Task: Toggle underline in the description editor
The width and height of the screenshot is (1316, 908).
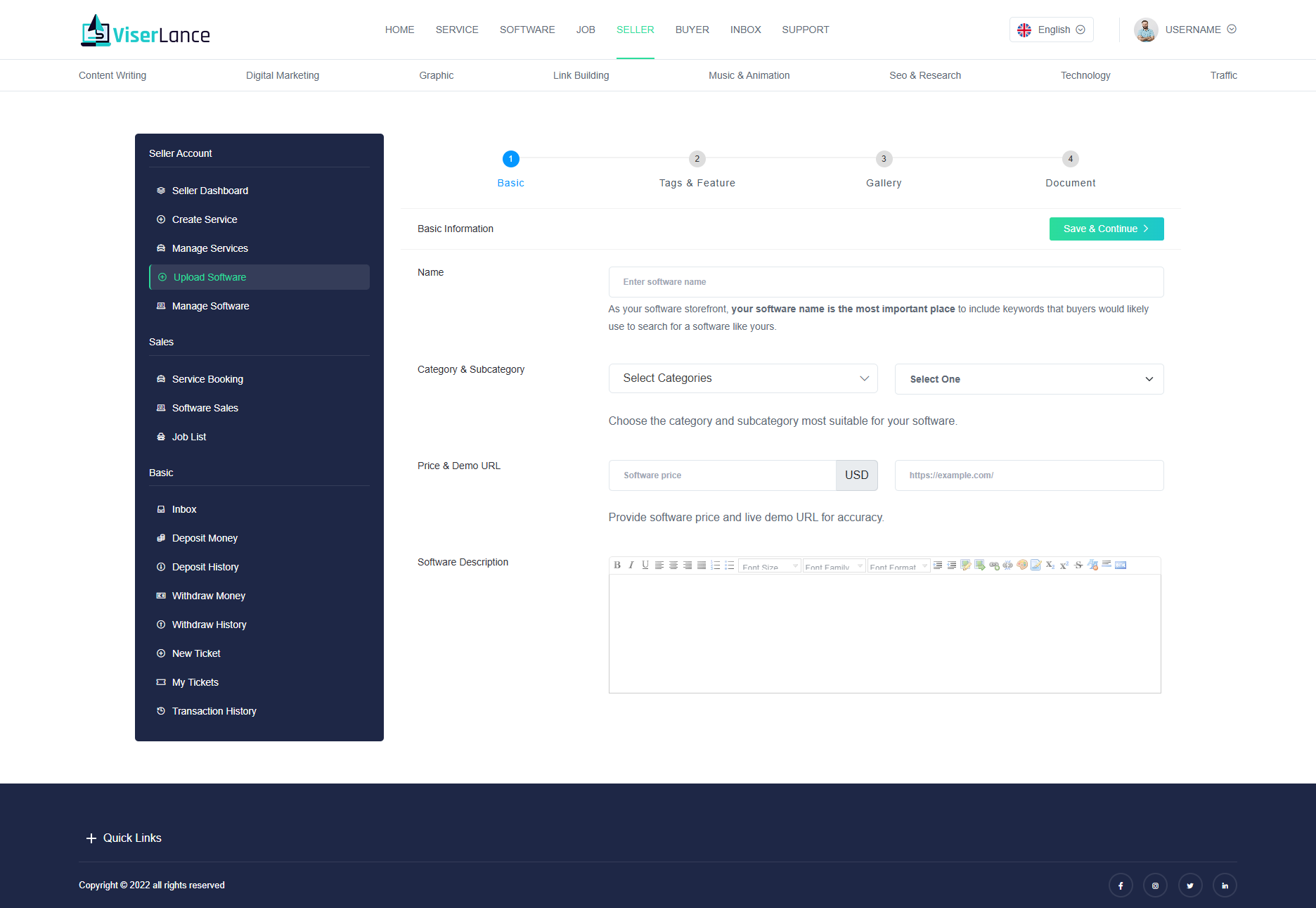Action: [x=645, y=565]
